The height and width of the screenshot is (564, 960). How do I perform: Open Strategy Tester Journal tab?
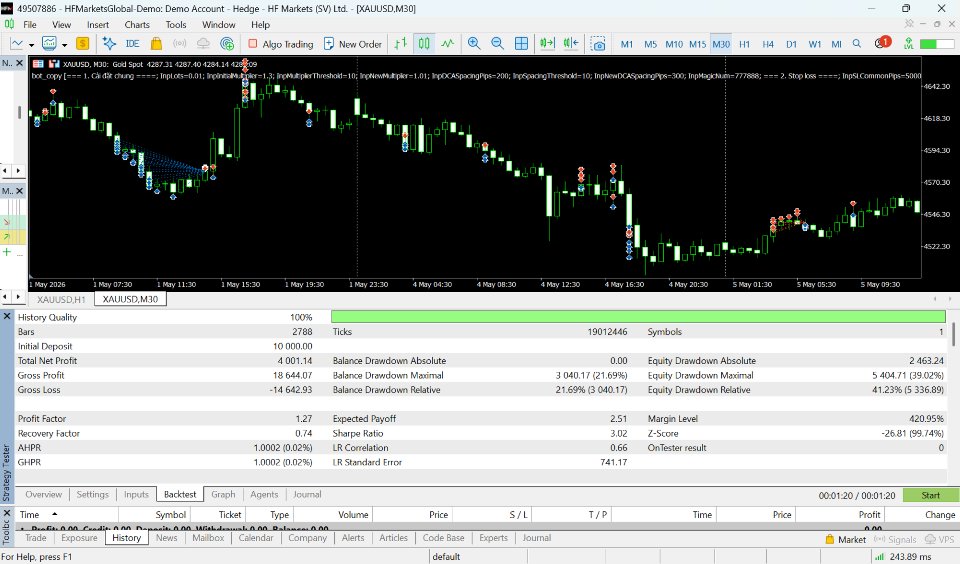pyautogui.click(x=307, y=494)
